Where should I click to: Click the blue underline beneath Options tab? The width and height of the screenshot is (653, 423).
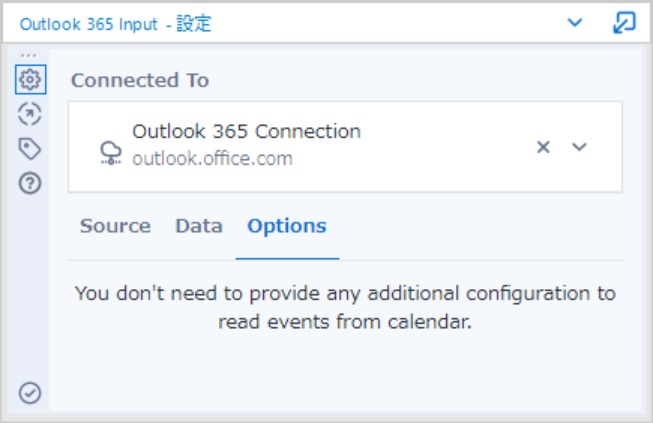[287, 259]
